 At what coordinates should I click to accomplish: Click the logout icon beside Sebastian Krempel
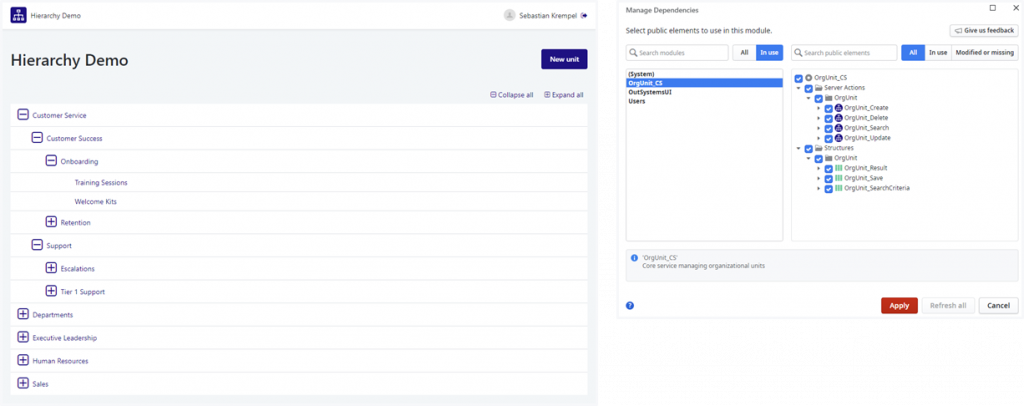(x=584, y=16)
